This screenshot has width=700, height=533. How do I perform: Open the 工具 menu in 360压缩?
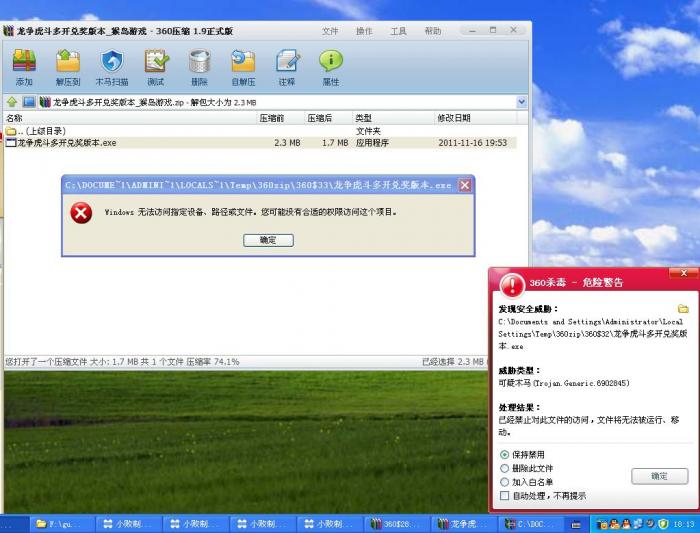click(399, 31)
